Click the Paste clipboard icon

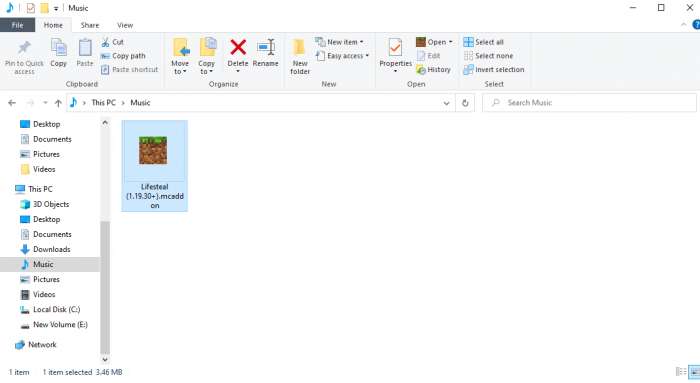[x=85, y=48]
